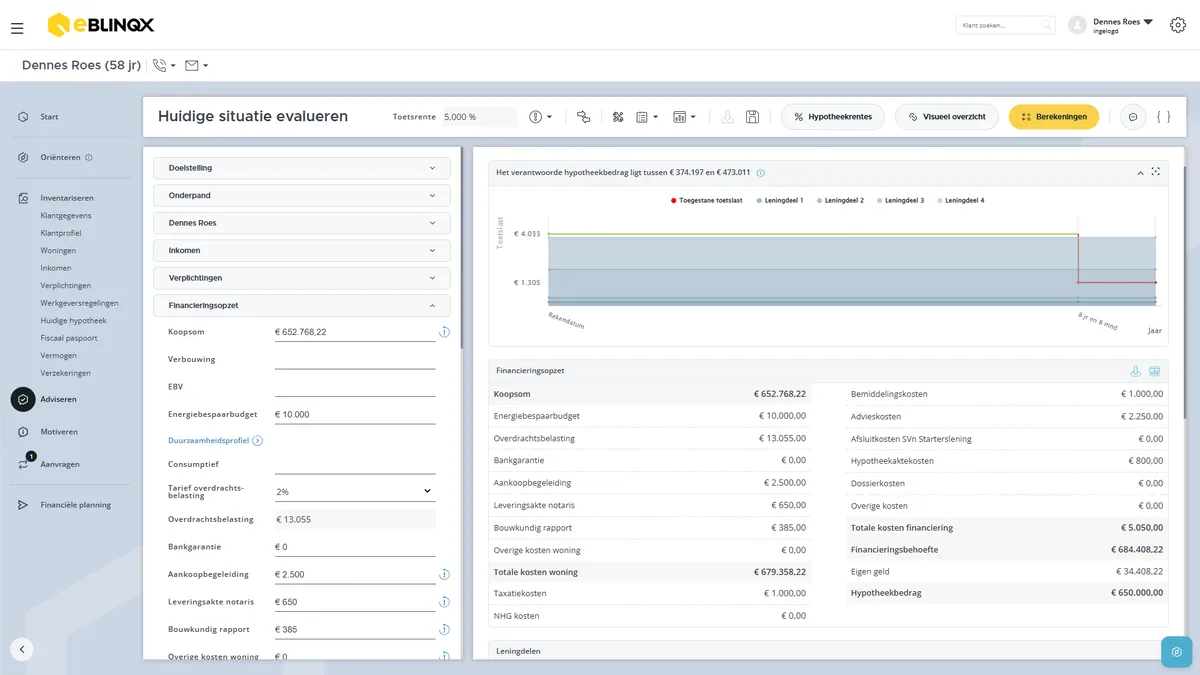Click the Klant zoeken search field
This screenshot has height=675, width=1200.
[x=1005, y=25]
